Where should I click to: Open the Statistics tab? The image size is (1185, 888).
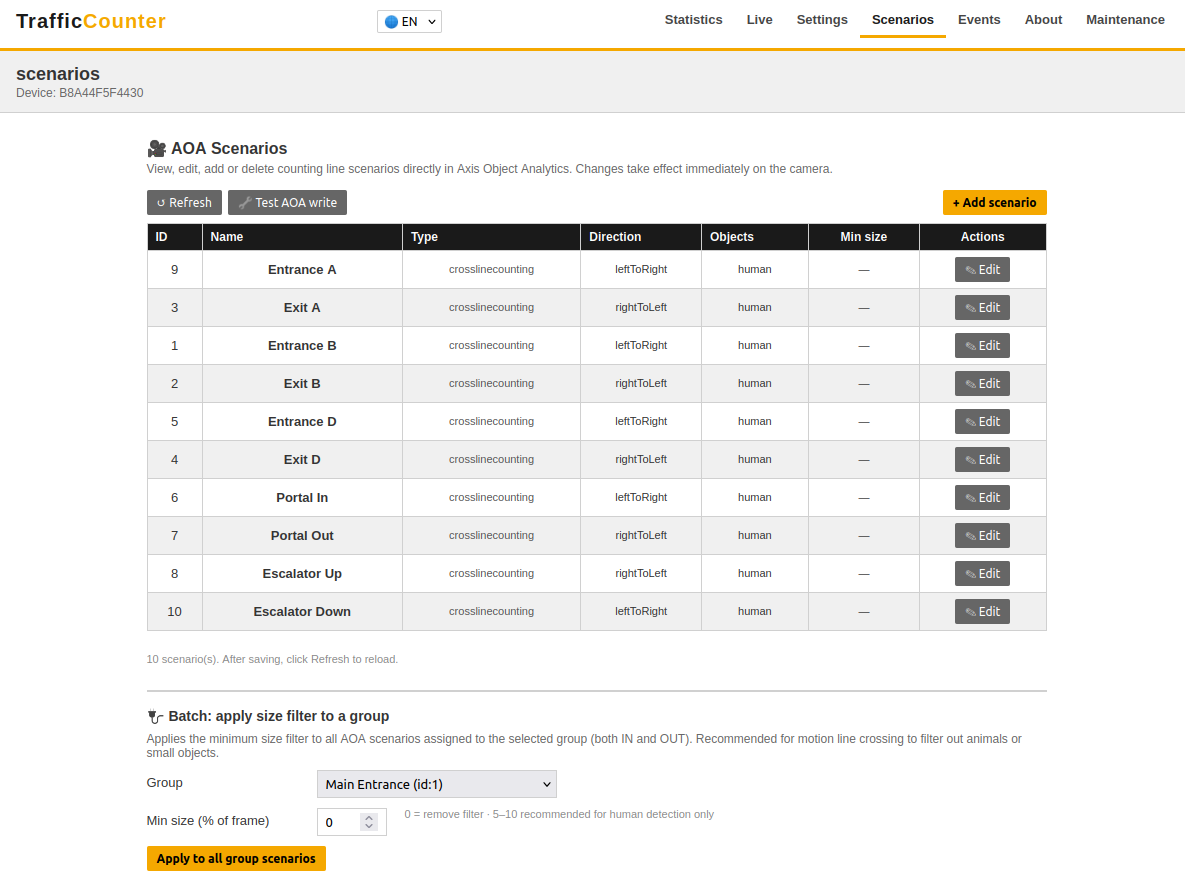(693, 20)
